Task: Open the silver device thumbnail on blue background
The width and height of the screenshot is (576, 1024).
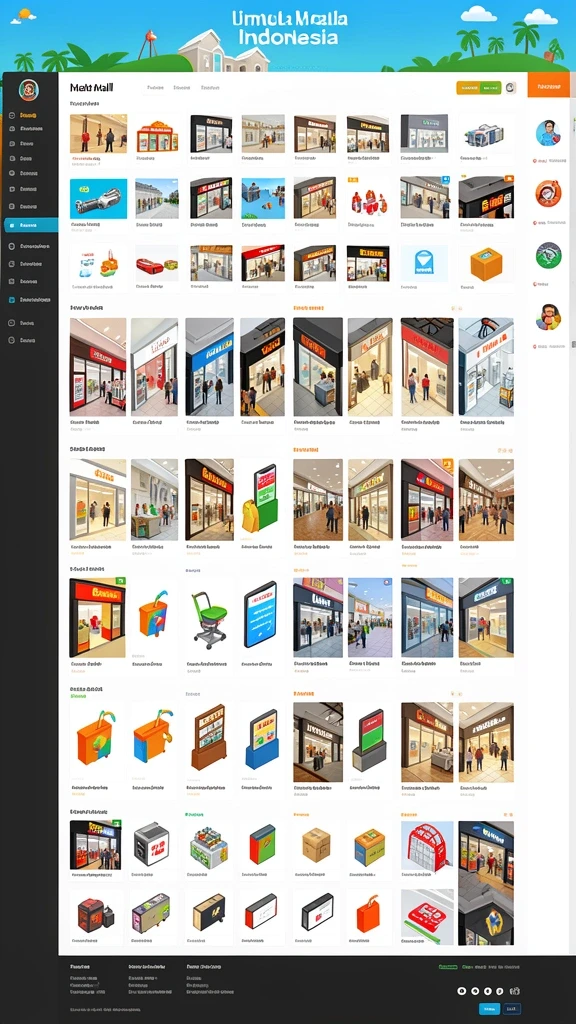Action: 98,198
